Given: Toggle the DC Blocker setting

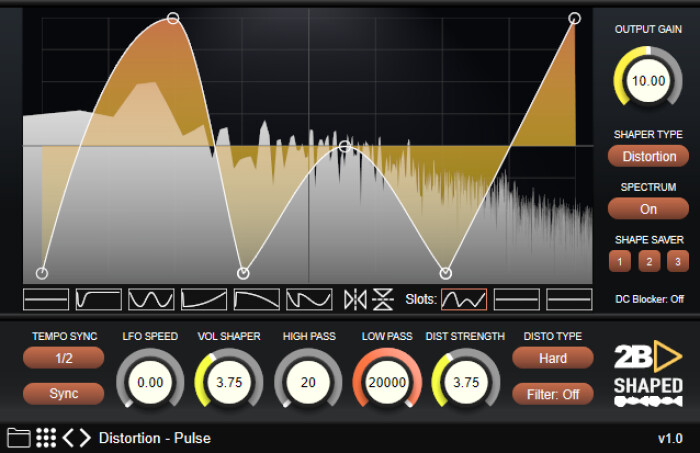Looking at the screenshot, I should 649,299.
